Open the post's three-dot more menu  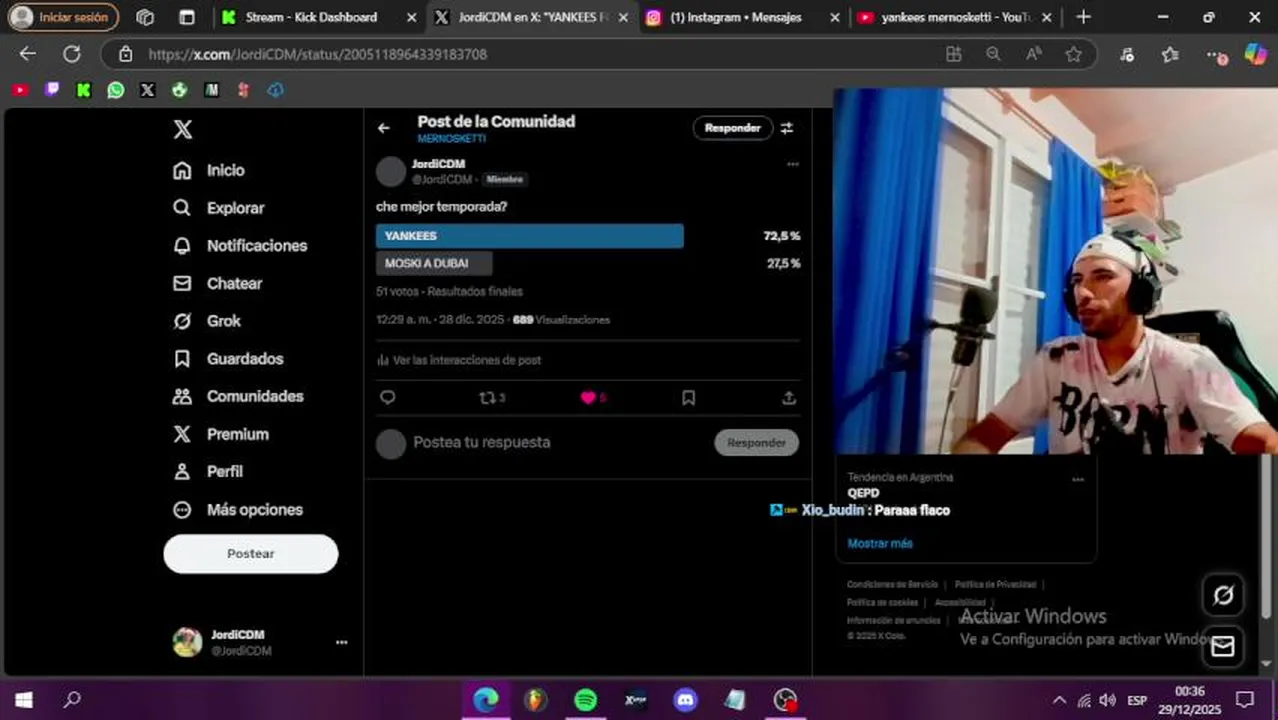[793, 164]
